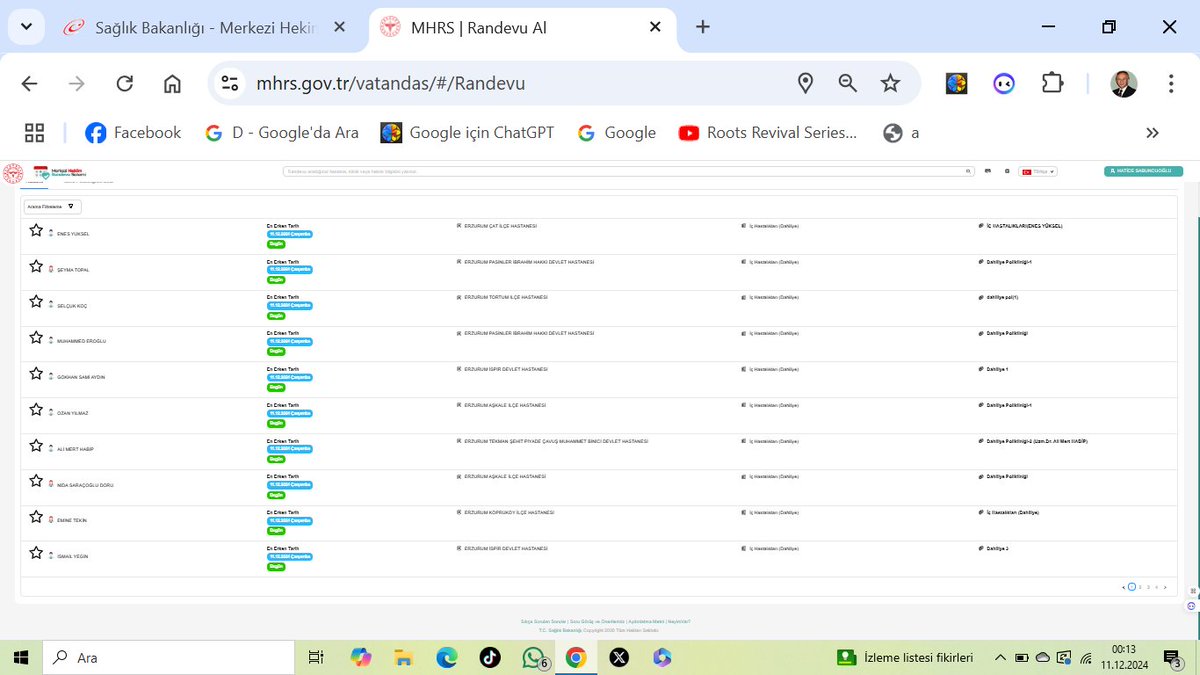Select the ERZURUM ÇAT İLÇE HASTANESİ row
This screenshot has width=1200, height=675.
pyautogui.click(x=599, y=237)
